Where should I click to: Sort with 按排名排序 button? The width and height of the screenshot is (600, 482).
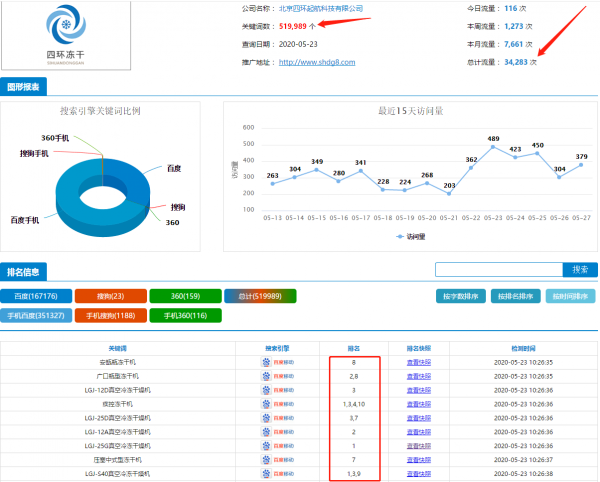(516, 297)
